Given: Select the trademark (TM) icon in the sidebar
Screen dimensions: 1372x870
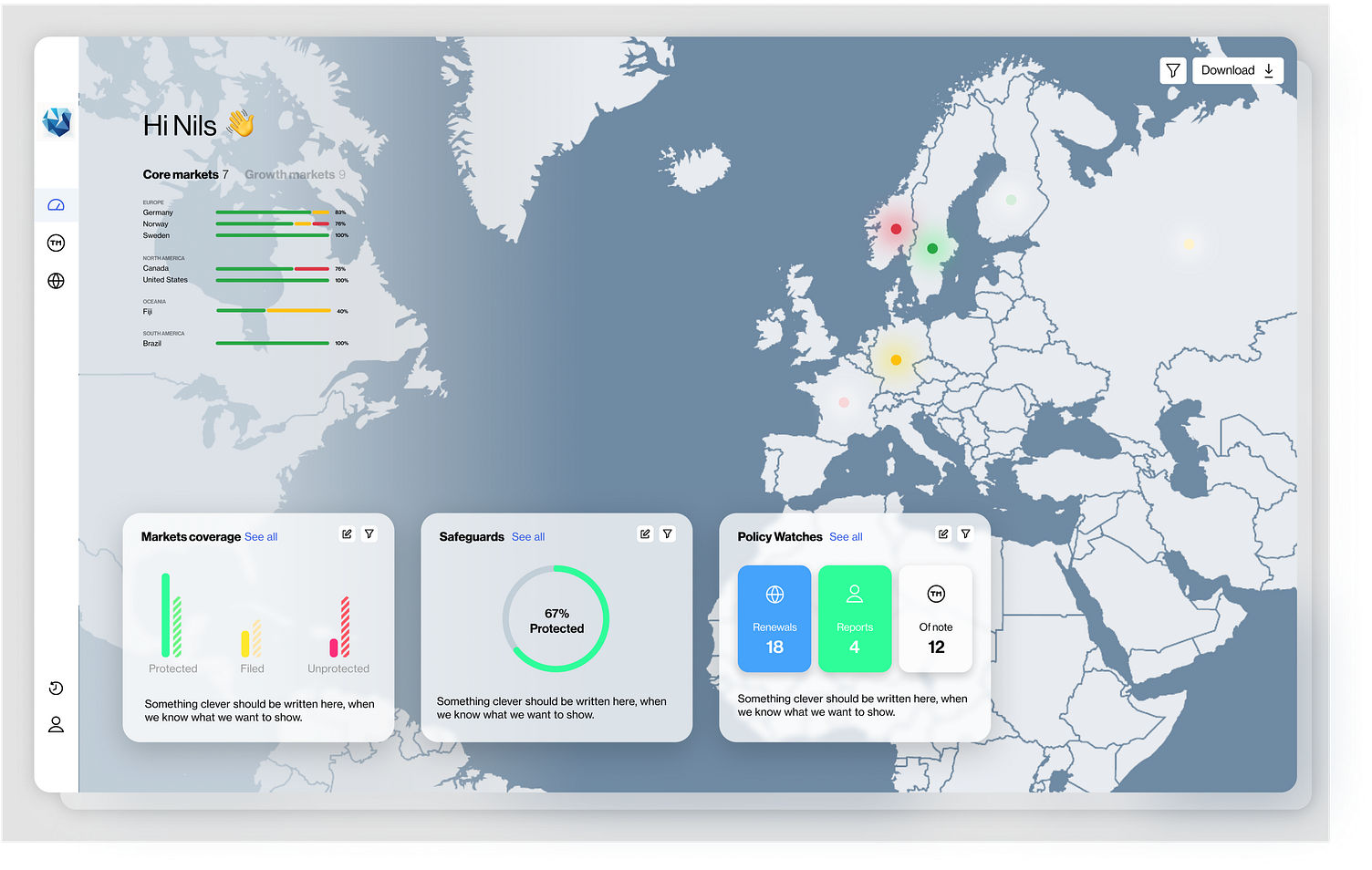Looking at the screenshot, I should click(56, 243).
